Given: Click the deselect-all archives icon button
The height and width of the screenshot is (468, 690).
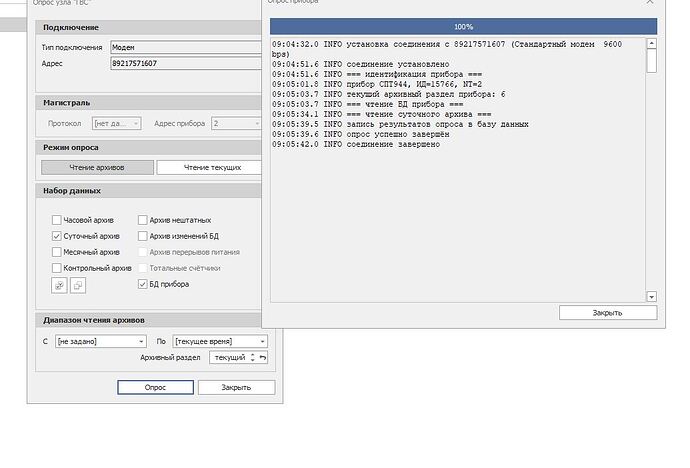Looking at the screenshot, I should (x=78, y=285).
